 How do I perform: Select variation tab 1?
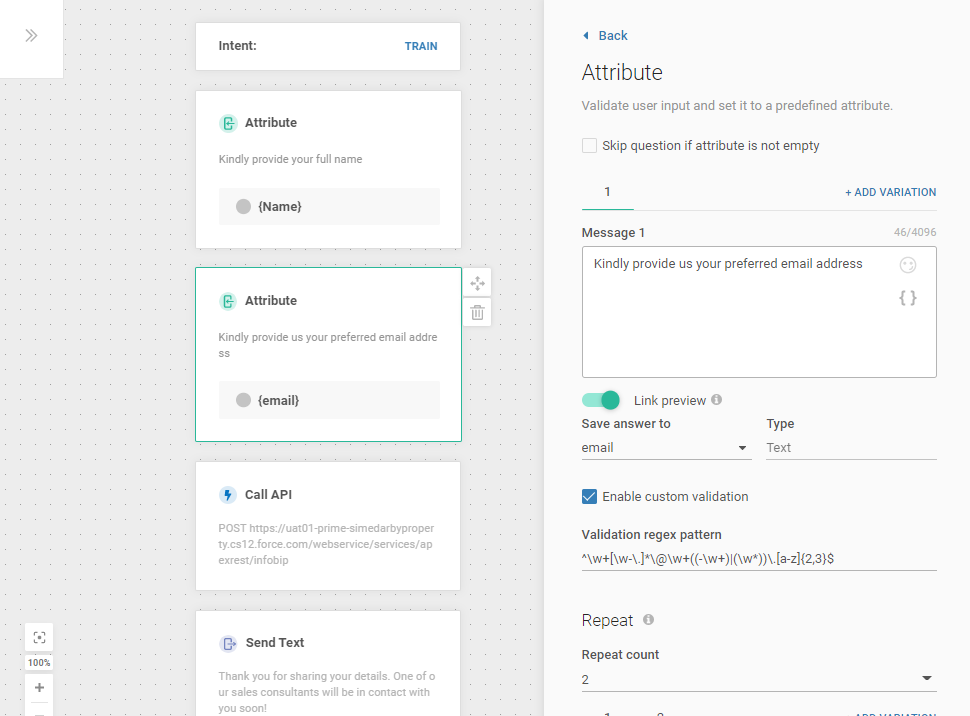607,192
